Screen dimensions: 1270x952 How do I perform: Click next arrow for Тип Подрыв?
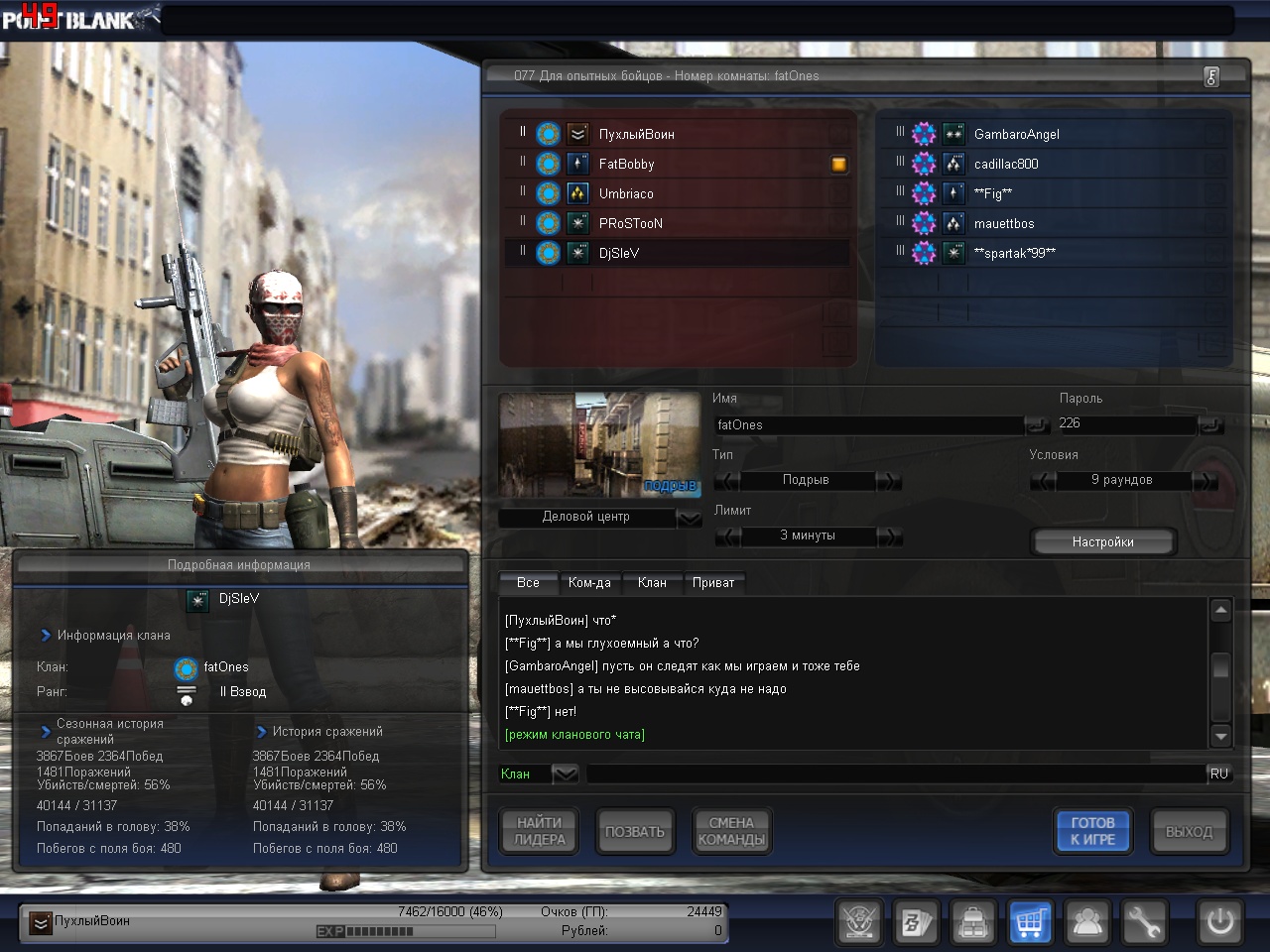click(x=889, y=481)
